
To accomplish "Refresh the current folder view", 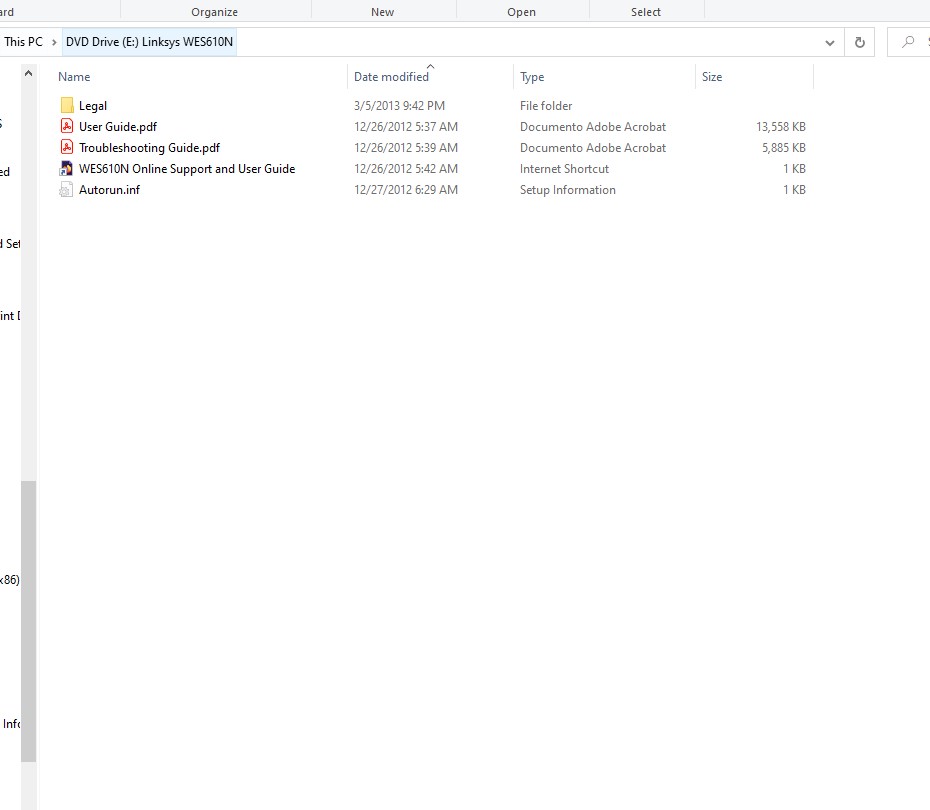I will click(x=859, y=42).
